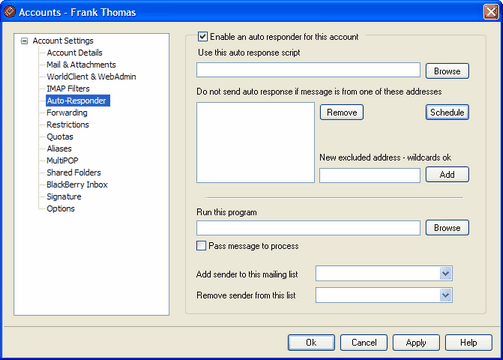The width and height of the screenshot is (503, 360).
Task: Browse for a program to run
Action: [x=447, y=228]
